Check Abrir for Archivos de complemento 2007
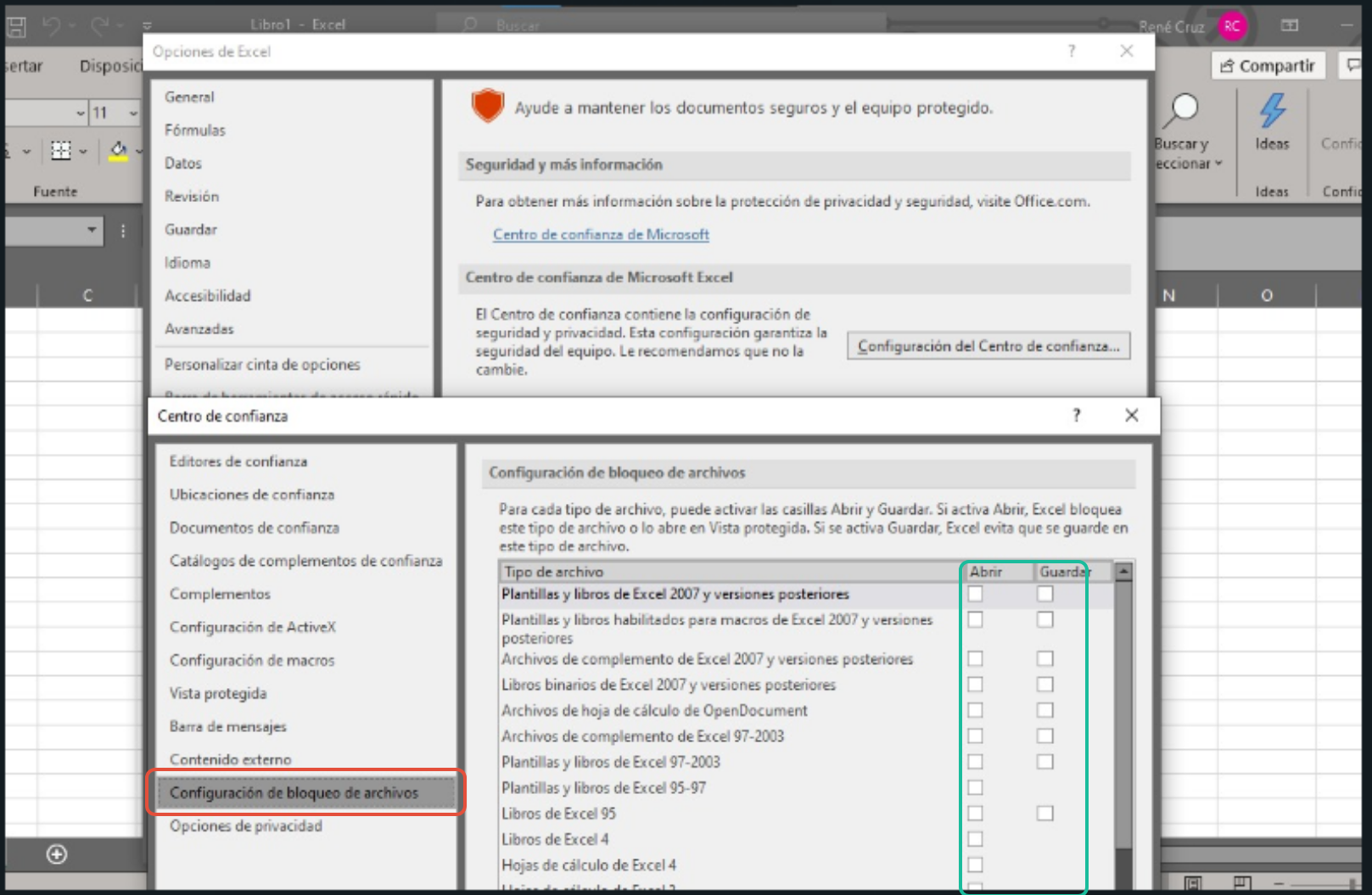1372x895 pixels. [x=975, y=658]
